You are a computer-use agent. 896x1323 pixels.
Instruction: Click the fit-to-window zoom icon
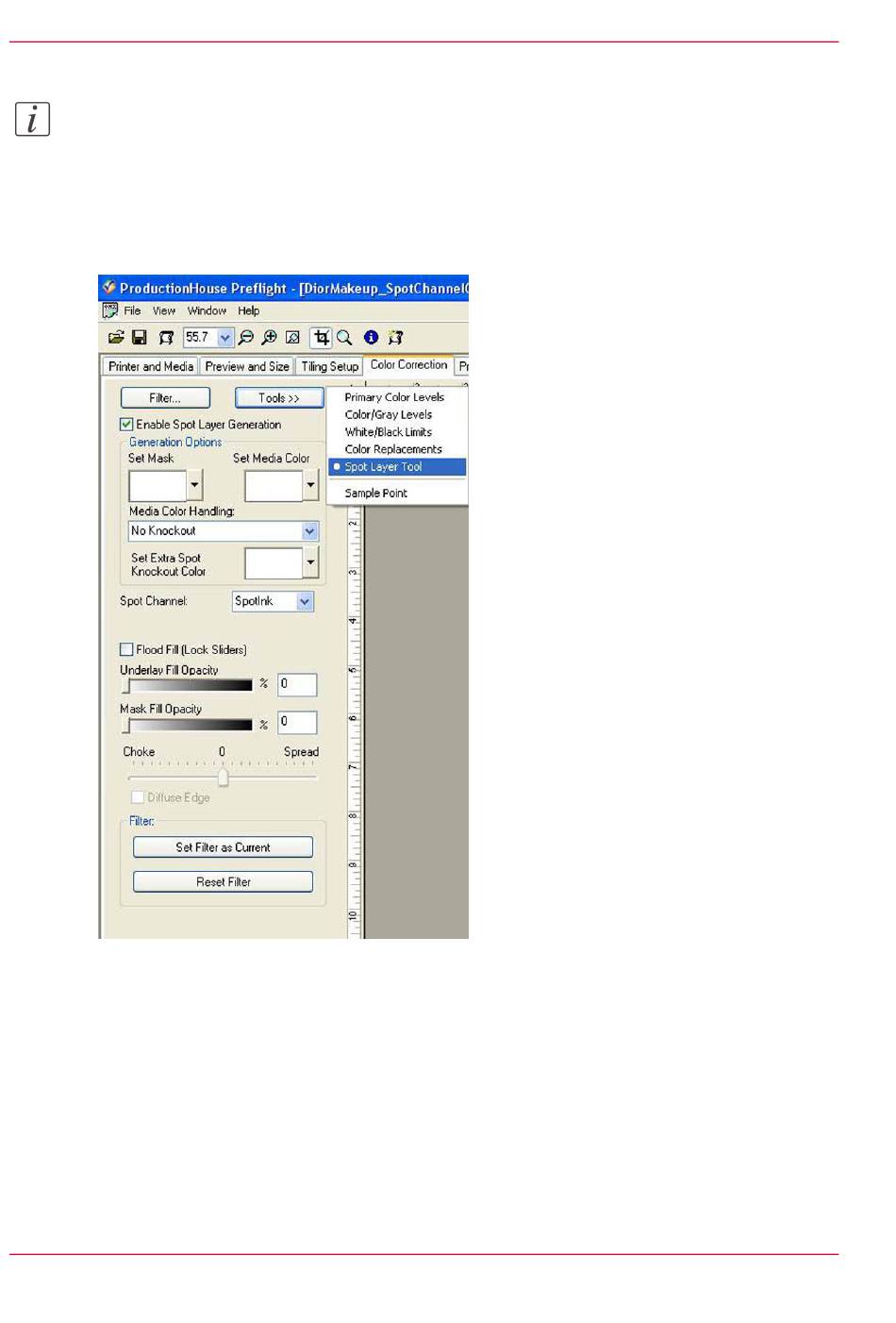(x=292, y=337)
